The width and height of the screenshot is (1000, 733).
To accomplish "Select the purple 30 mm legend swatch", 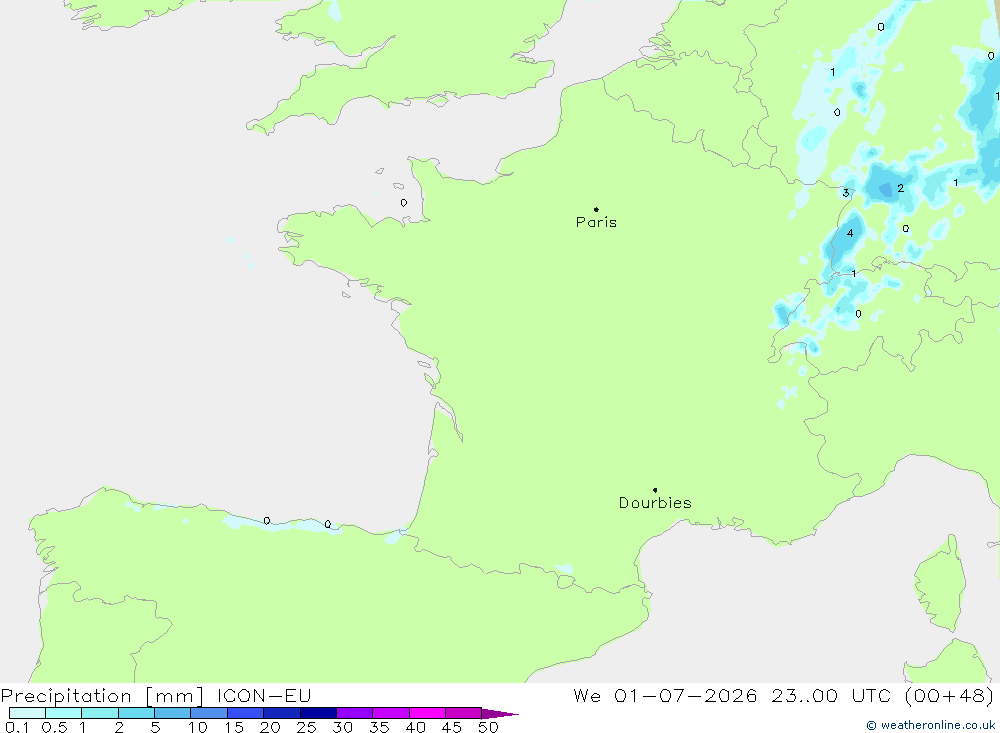I will tap(354, 713).
